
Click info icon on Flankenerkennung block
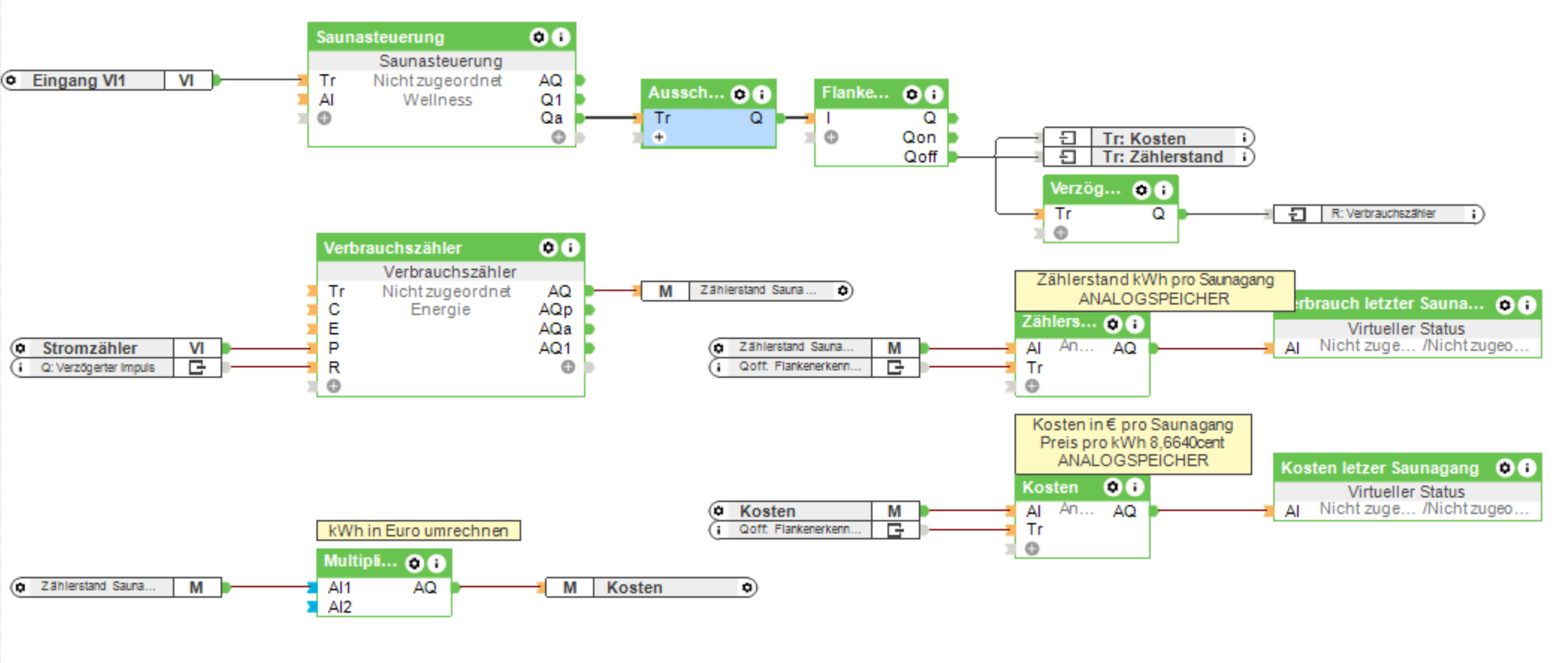[x=934, y=95]
